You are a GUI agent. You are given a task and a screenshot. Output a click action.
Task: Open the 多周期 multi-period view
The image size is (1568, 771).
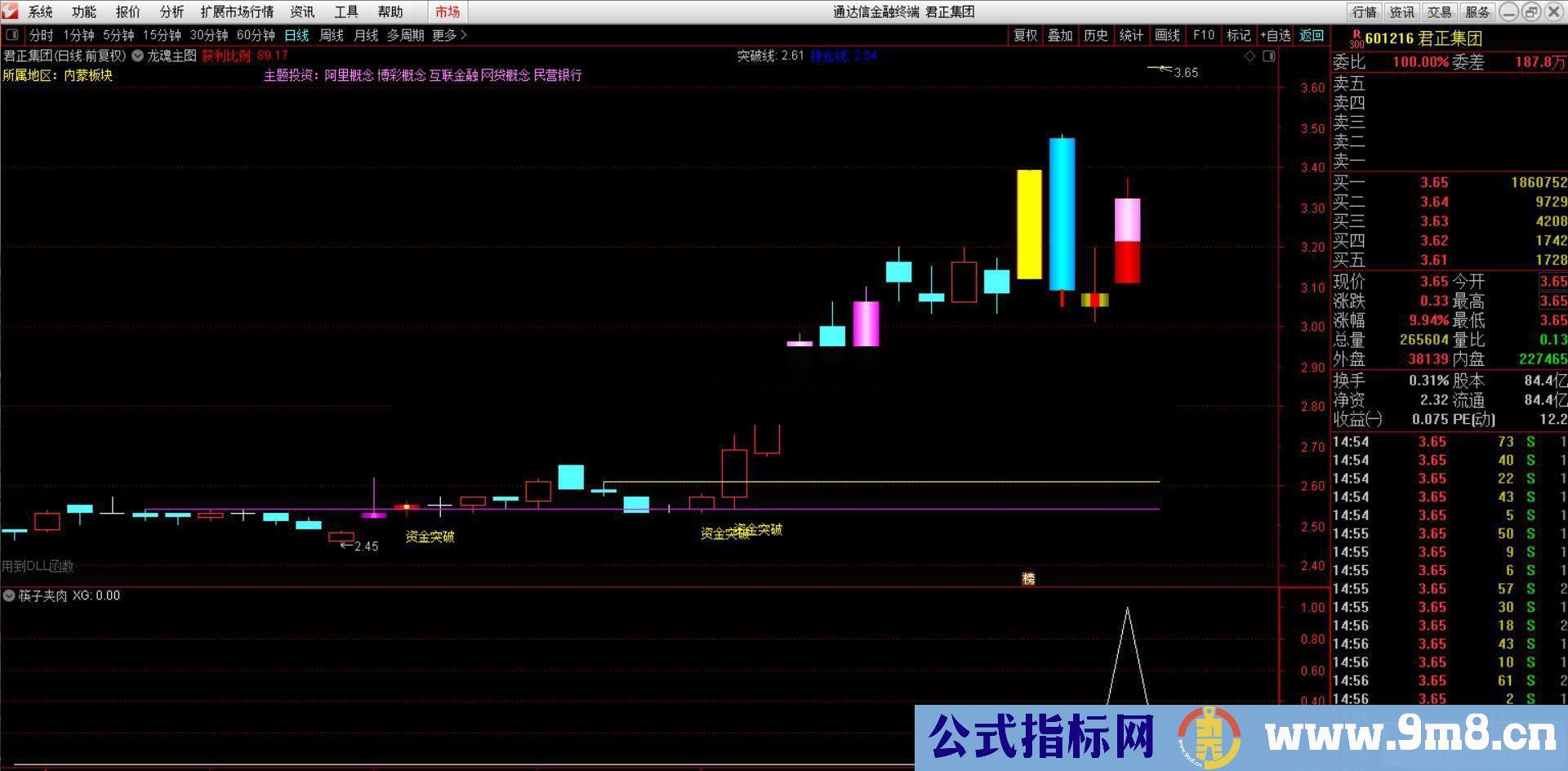tap(406, 35)
